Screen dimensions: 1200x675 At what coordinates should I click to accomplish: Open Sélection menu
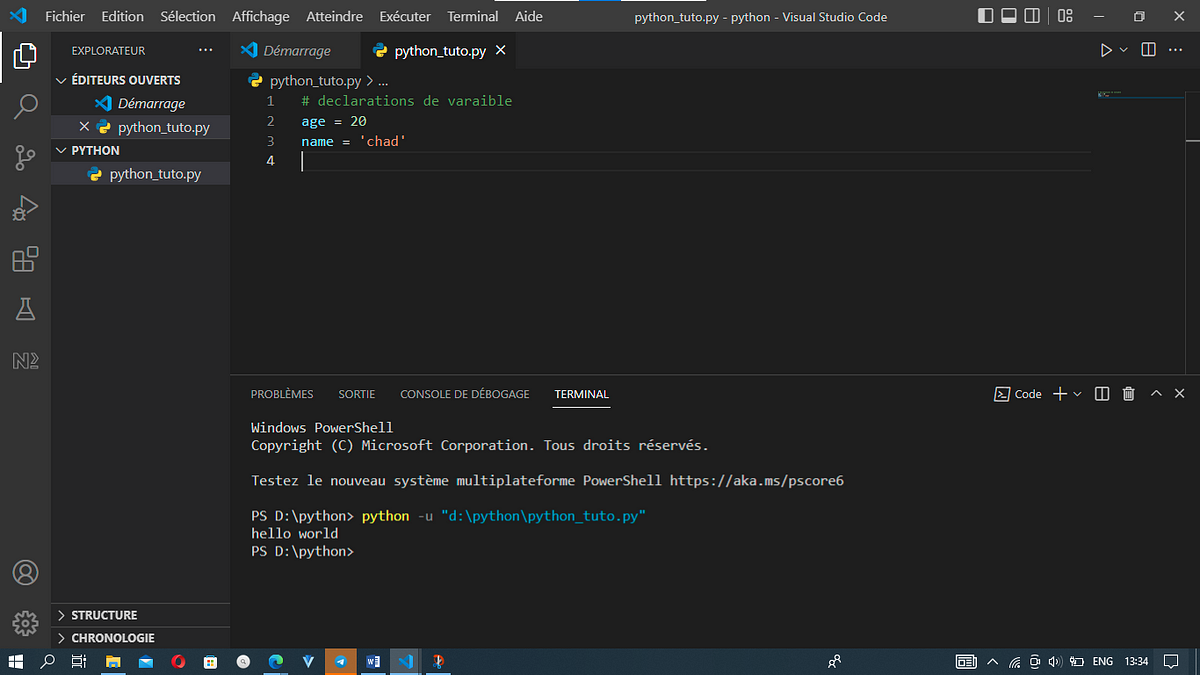[188, 17]
